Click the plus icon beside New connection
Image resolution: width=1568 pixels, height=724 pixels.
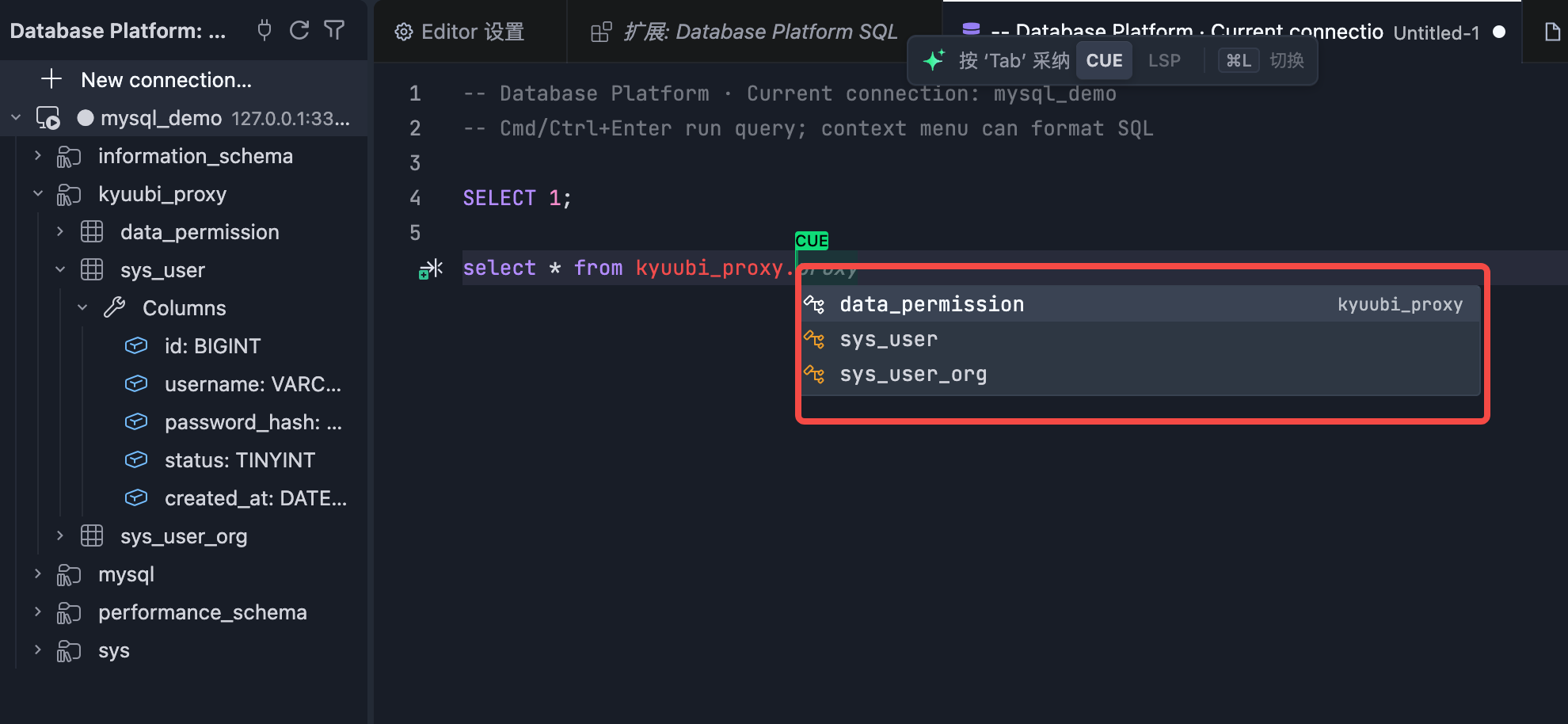[51, 79]
